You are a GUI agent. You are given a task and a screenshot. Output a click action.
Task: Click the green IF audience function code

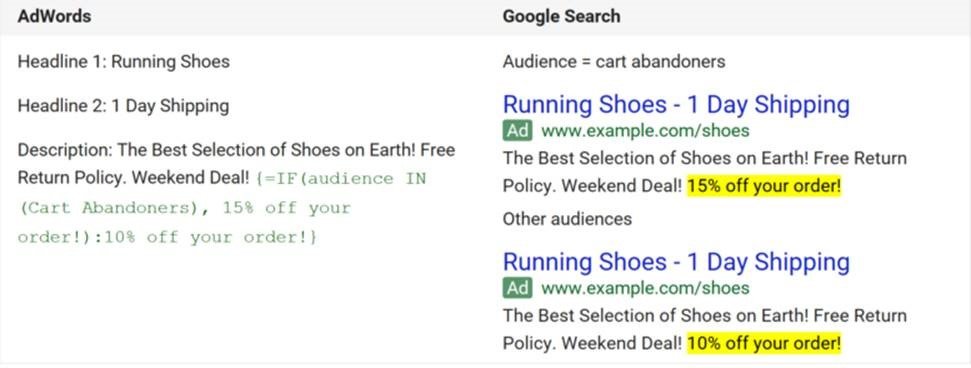222,208
